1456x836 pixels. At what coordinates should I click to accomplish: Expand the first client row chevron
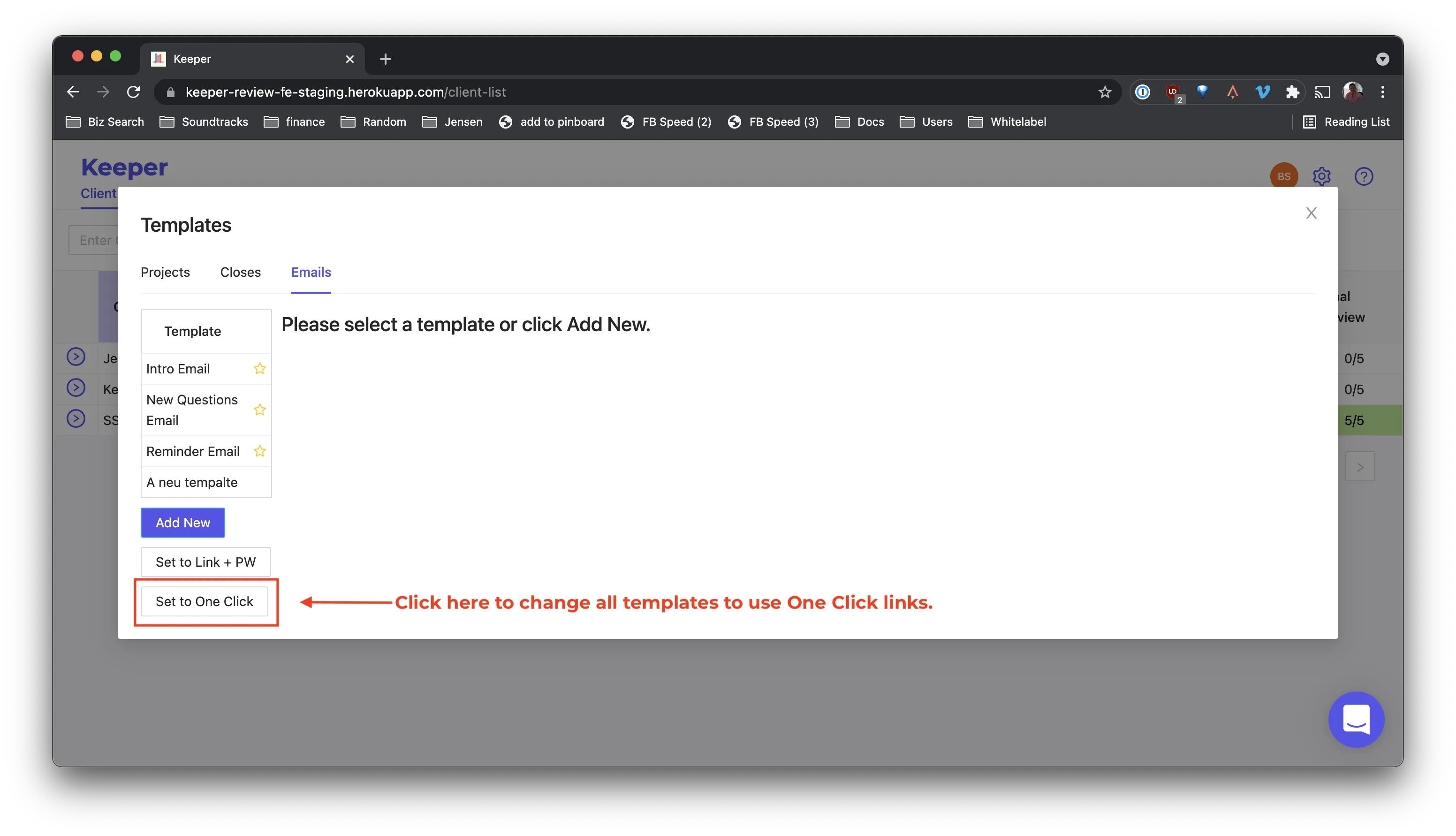click(76, 357)
